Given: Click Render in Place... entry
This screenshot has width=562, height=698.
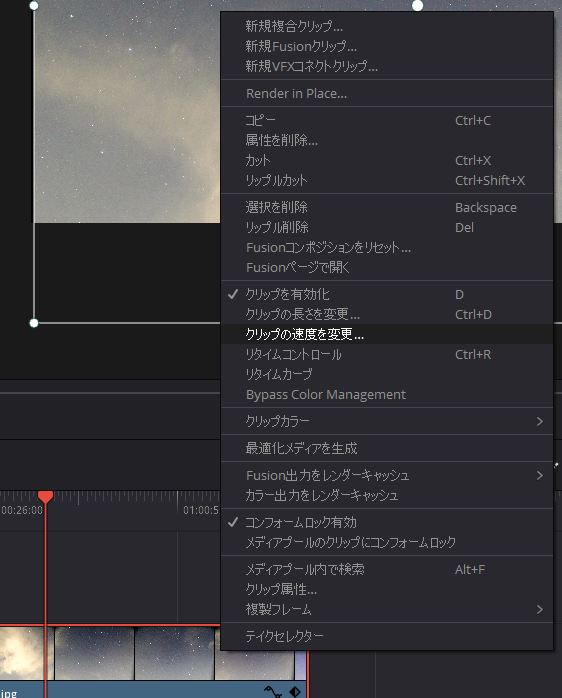Looking at the screenshot, I should click(x=387, y=93).
